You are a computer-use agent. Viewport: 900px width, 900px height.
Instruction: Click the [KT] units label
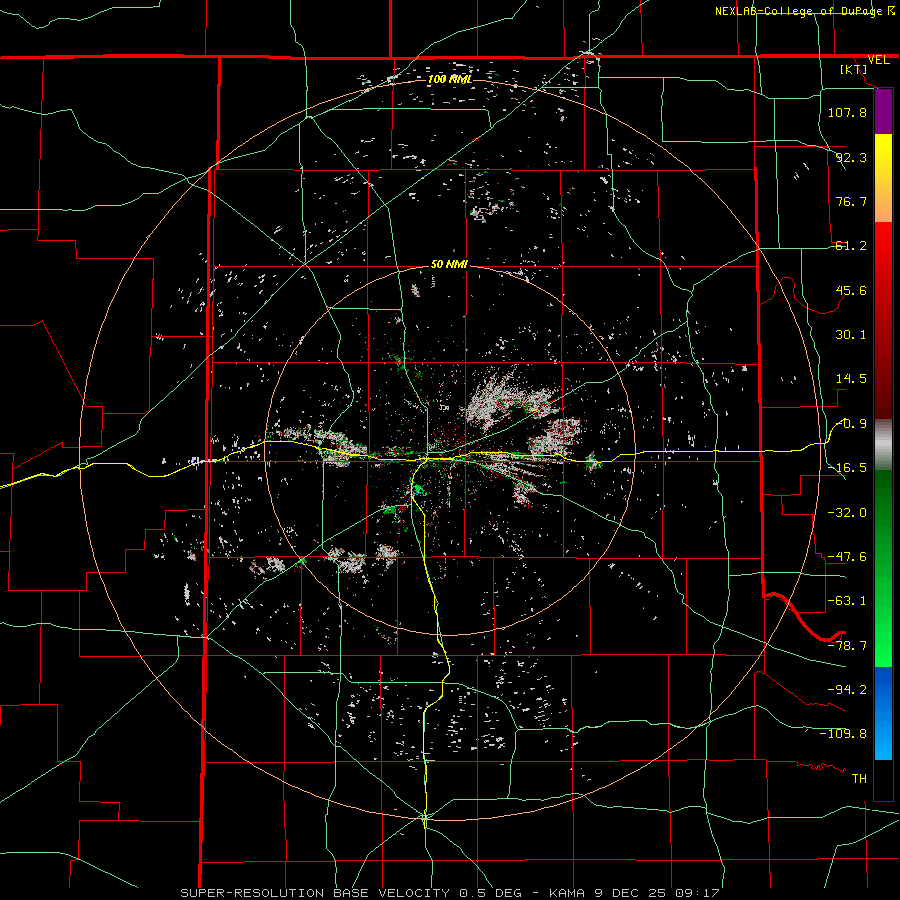pyautogui.click(x=854, y=69)
